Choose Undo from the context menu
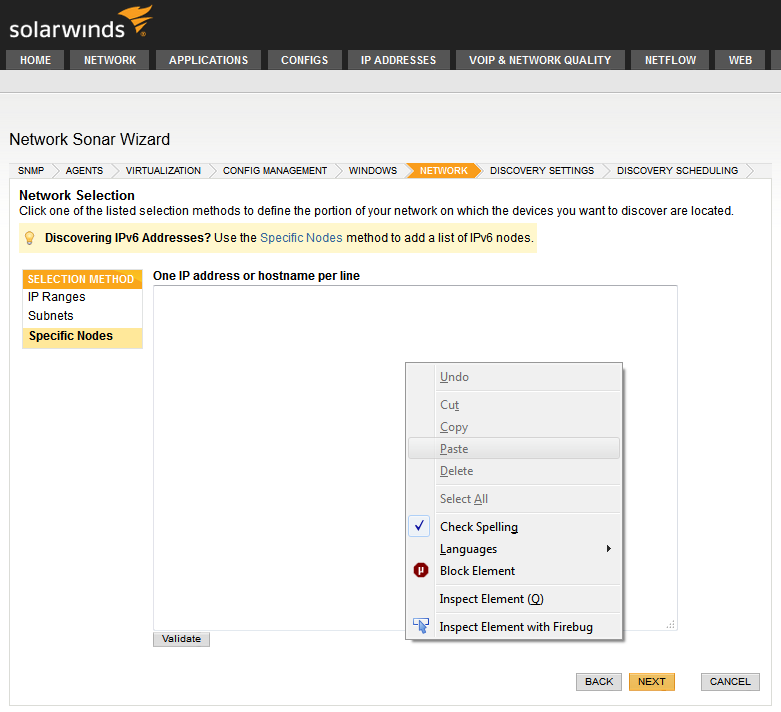The image size is (781, 712). click(x=514, y=377)
